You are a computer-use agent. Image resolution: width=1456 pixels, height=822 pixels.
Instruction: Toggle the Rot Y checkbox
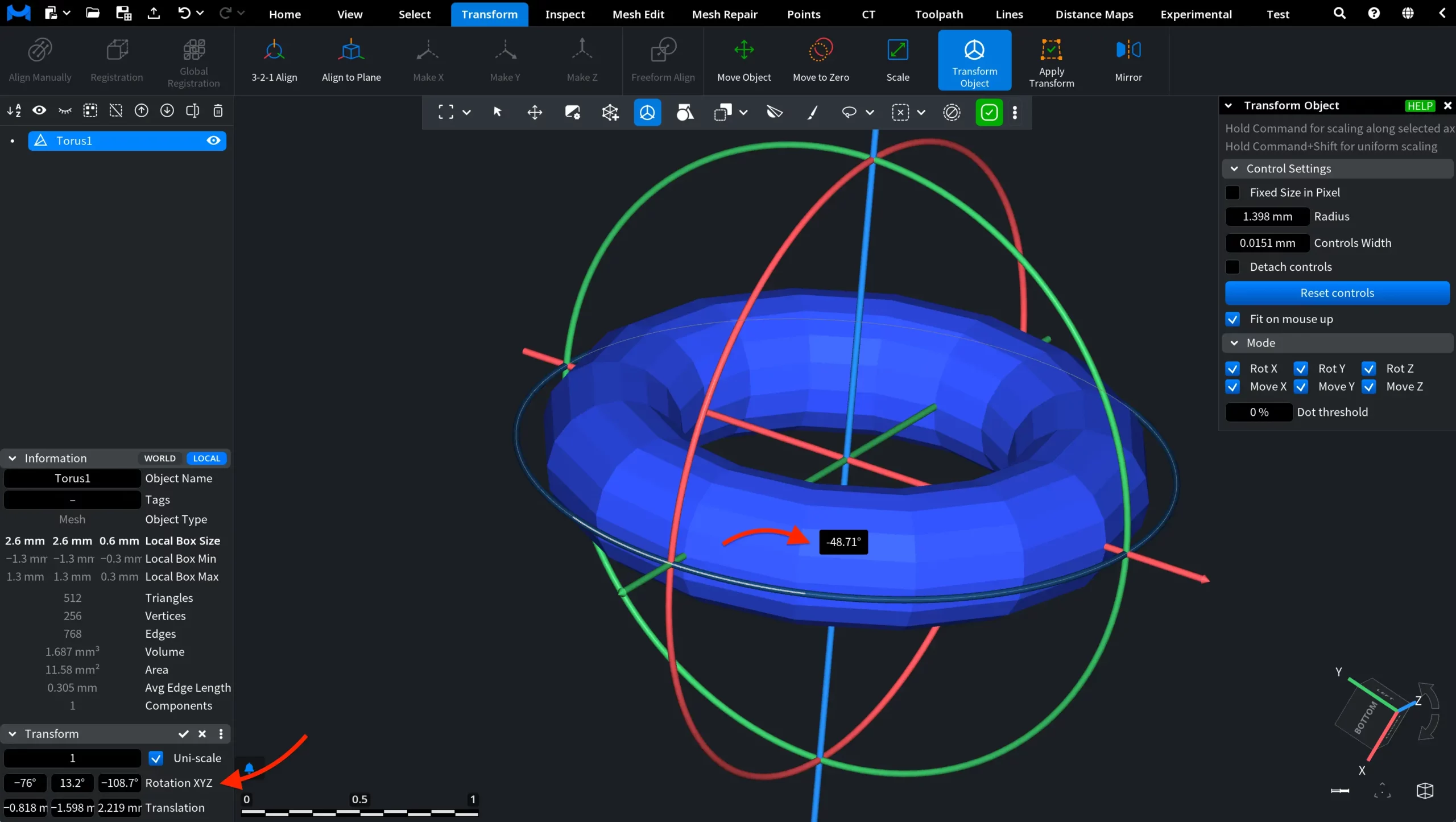tap(1301, 369)
